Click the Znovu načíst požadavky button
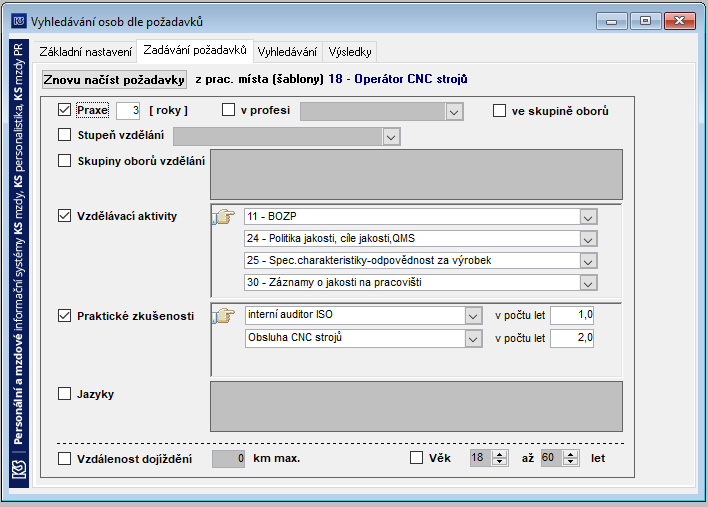The width and height of the screenshot is (708, 507). point(114,79)
